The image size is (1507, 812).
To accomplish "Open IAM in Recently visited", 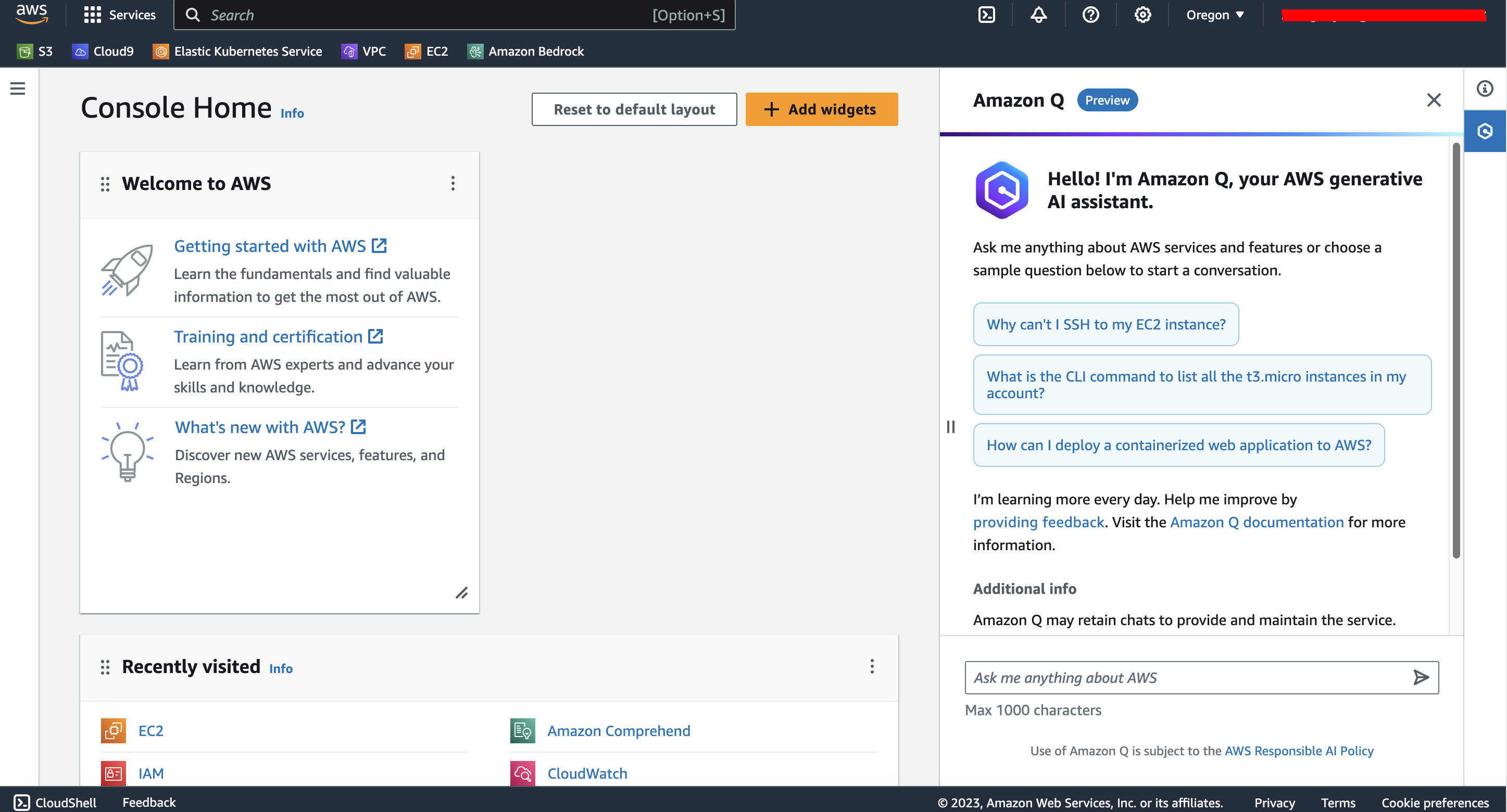I will [151, 773].
